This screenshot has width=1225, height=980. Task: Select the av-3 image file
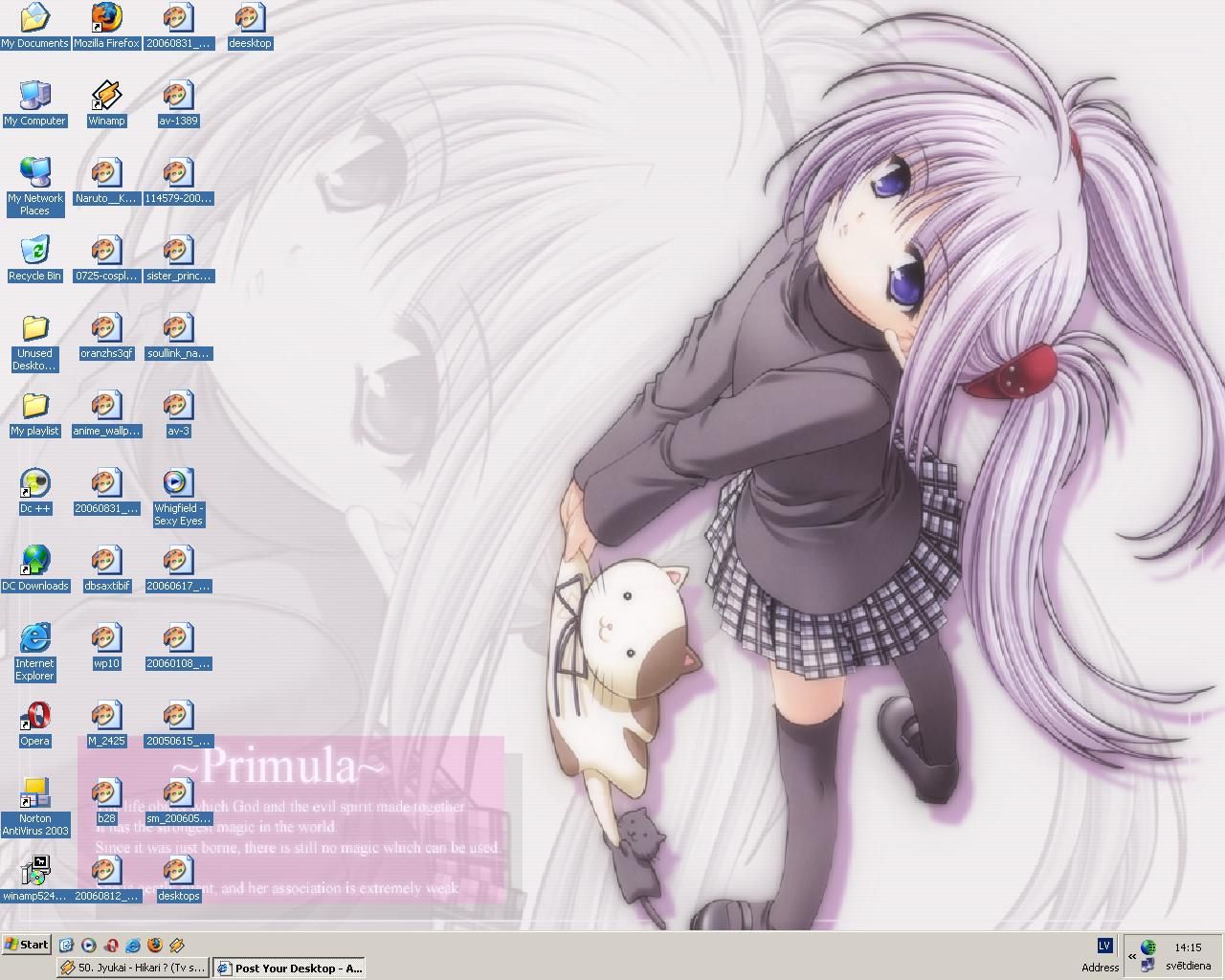point(178,413)
